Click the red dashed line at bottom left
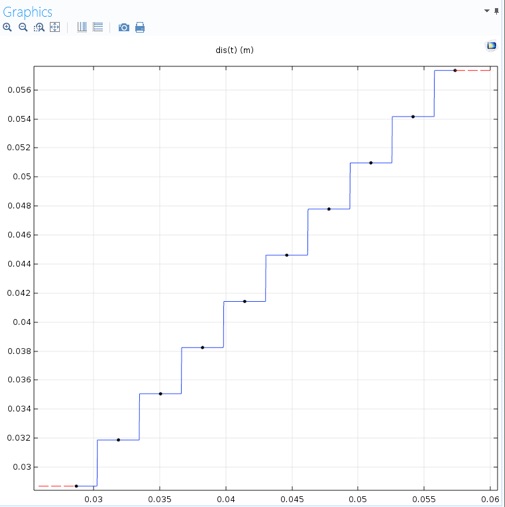 56,486
